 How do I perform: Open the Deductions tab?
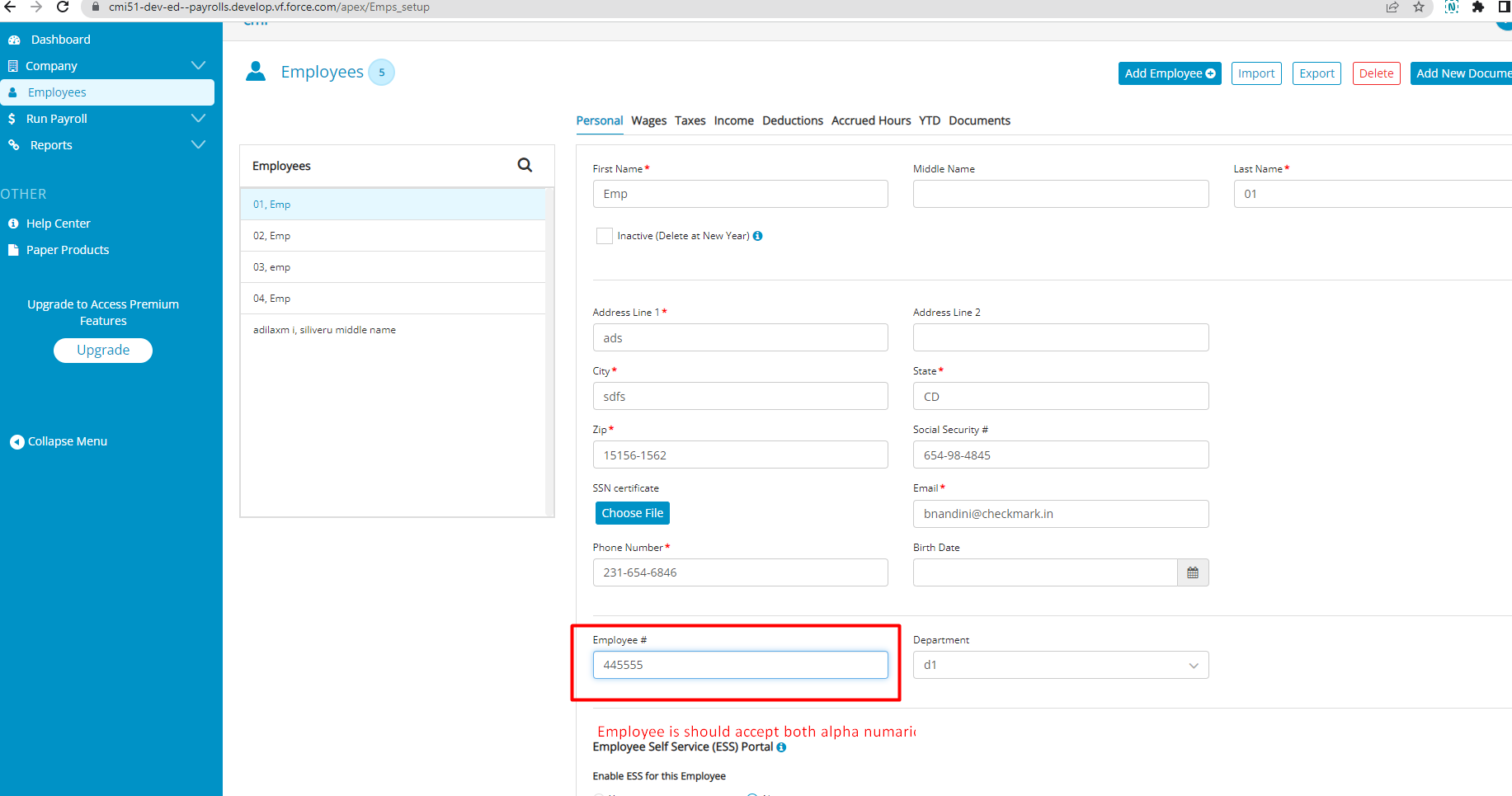[x=793, y=120]
